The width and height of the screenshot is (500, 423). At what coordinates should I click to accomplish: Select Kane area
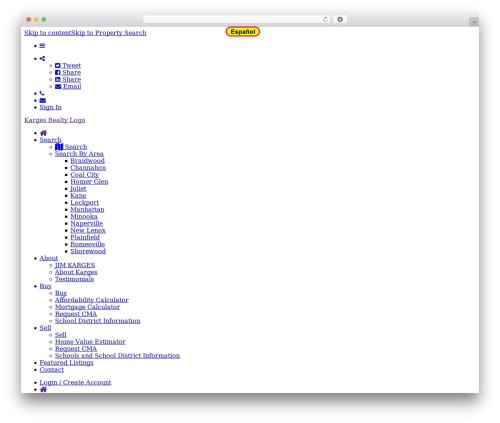pos(78,196)
